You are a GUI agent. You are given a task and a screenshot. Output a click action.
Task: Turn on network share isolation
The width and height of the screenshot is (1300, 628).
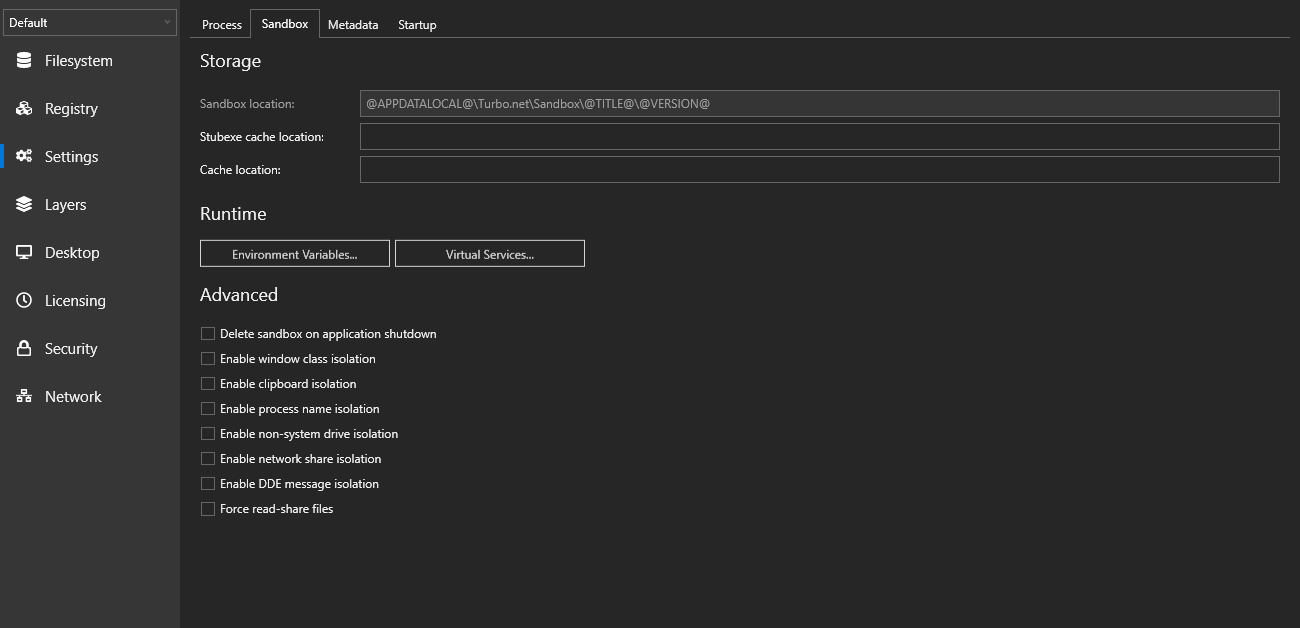tap(208, 459)
